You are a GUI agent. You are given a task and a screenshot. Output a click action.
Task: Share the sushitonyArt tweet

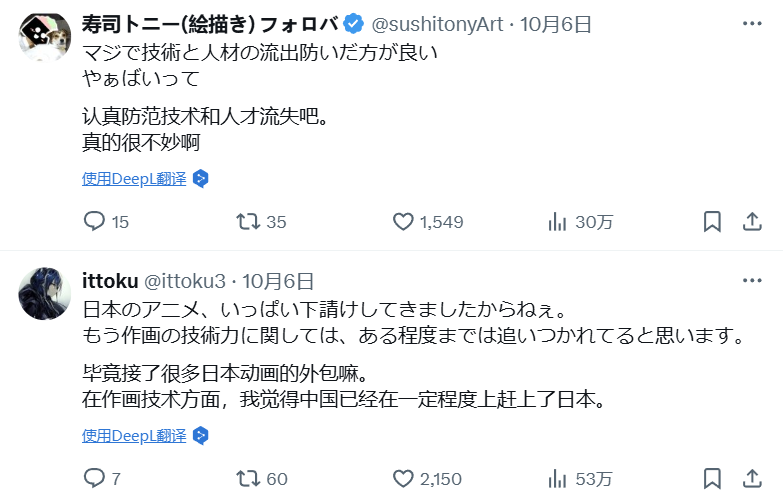(x=752, y=221)
